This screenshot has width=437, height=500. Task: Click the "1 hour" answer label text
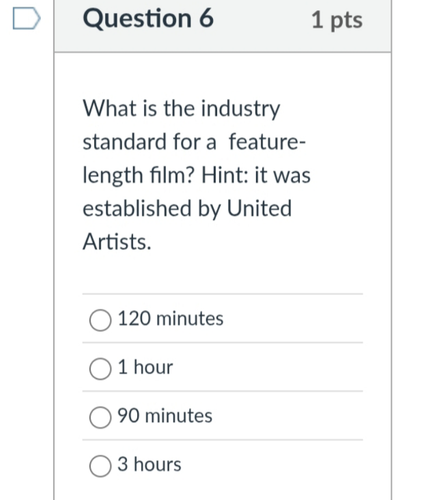pos(145,367)
